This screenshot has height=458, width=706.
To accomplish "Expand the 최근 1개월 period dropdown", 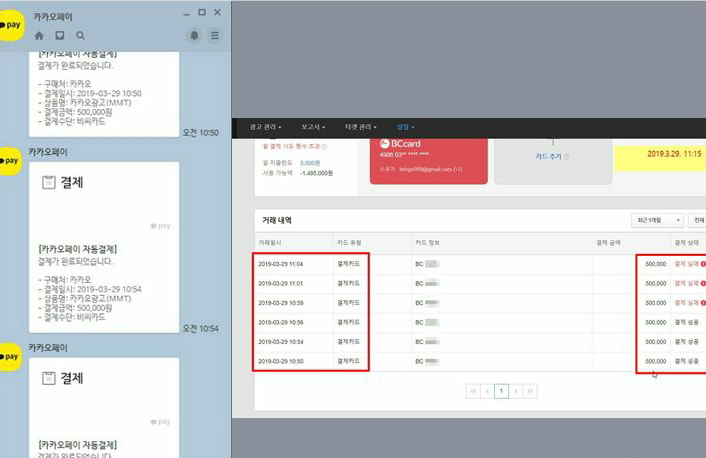I will pos(657,220).
